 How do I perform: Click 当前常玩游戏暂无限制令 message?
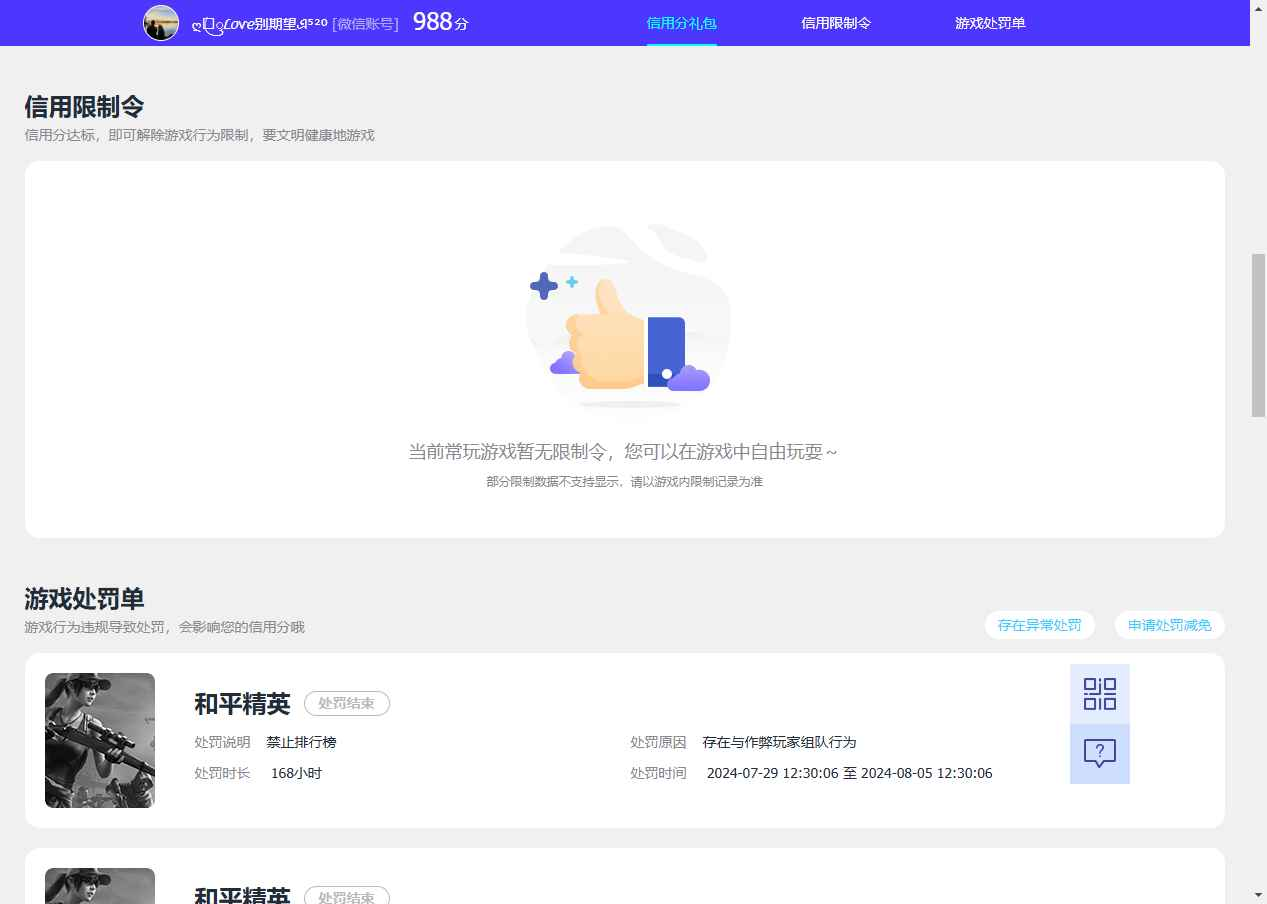[x=623, y=452]
